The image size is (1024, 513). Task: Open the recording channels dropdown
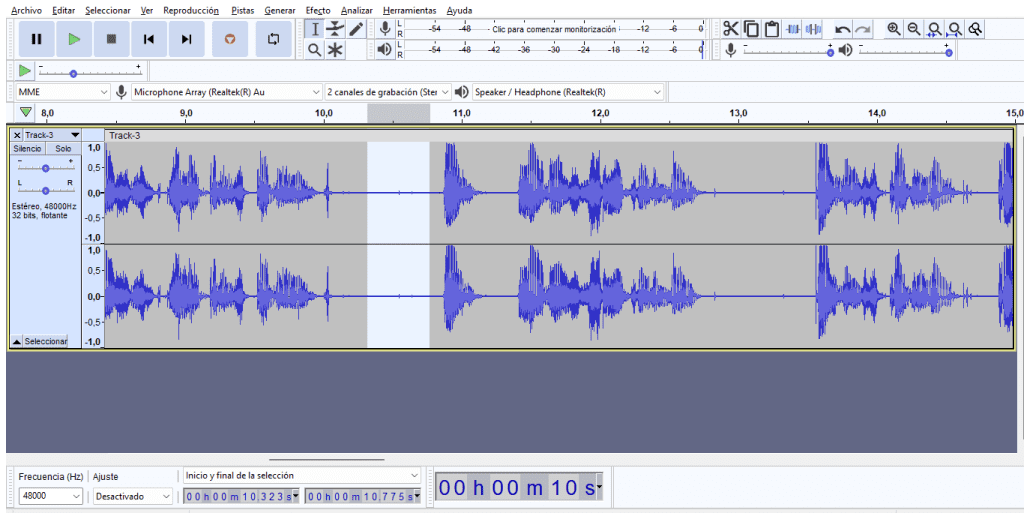[x=388, y=92]
